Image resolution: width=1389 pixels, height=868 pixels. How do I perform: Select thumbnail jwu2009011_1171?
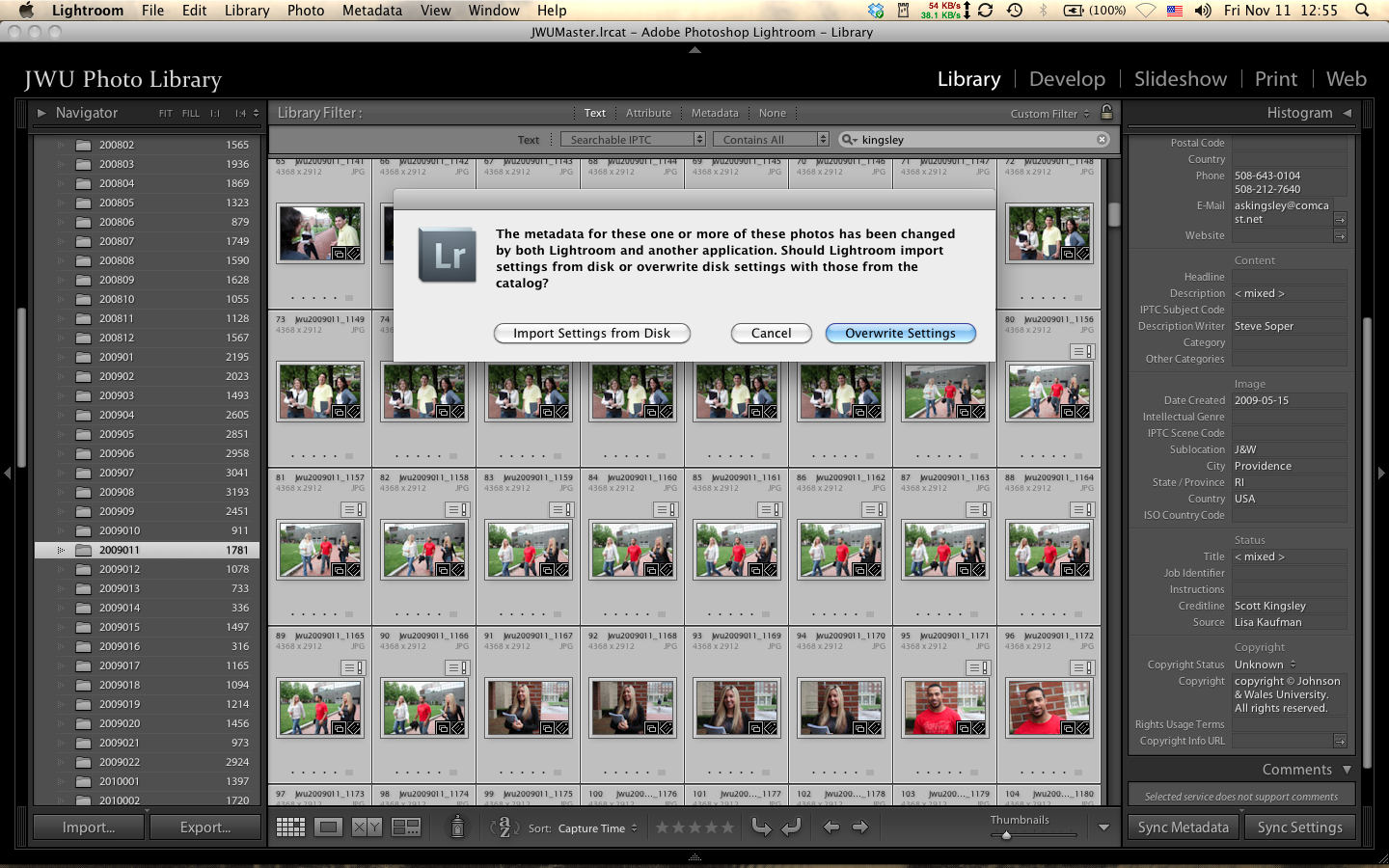pyautogui.click(x=944, y=708)
